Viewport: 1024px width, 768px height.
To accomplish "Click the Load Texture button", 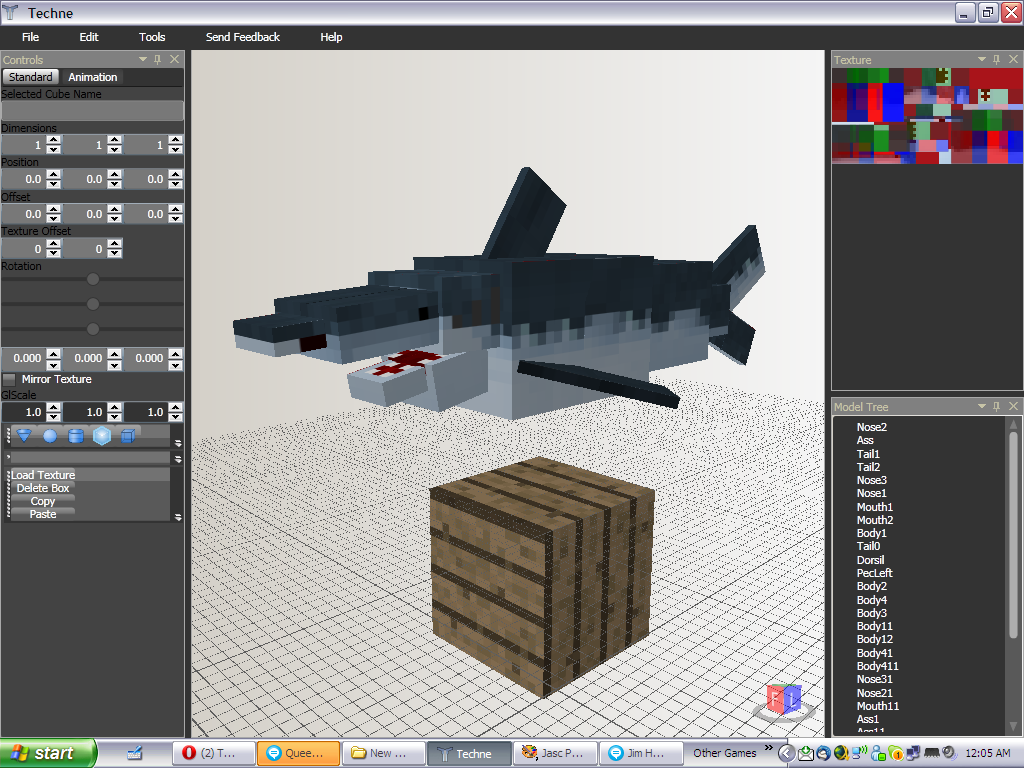I will pos(43,474).
